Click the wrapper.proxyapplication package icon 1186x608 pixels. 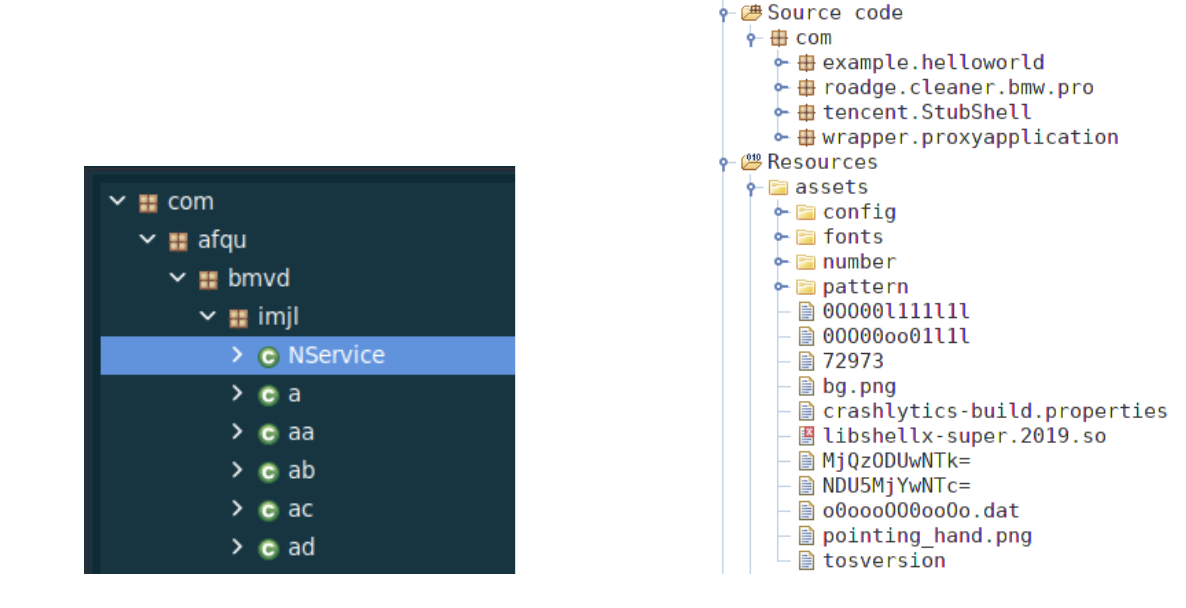807,138
